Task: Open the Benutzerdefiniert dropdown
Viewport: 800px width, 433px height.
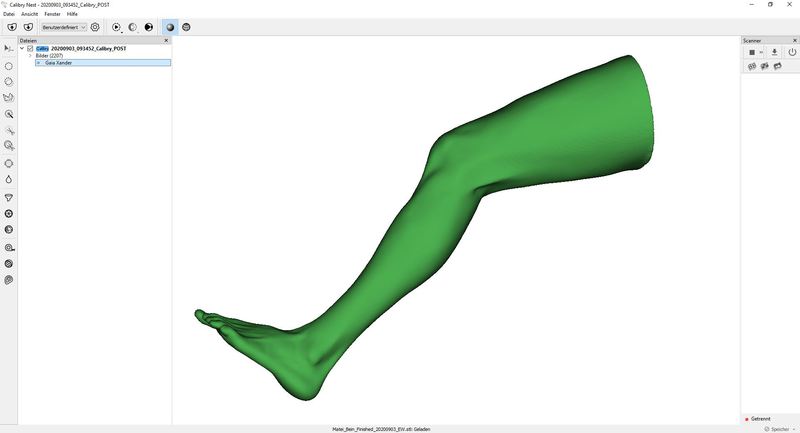Action: tap(64, 27)
